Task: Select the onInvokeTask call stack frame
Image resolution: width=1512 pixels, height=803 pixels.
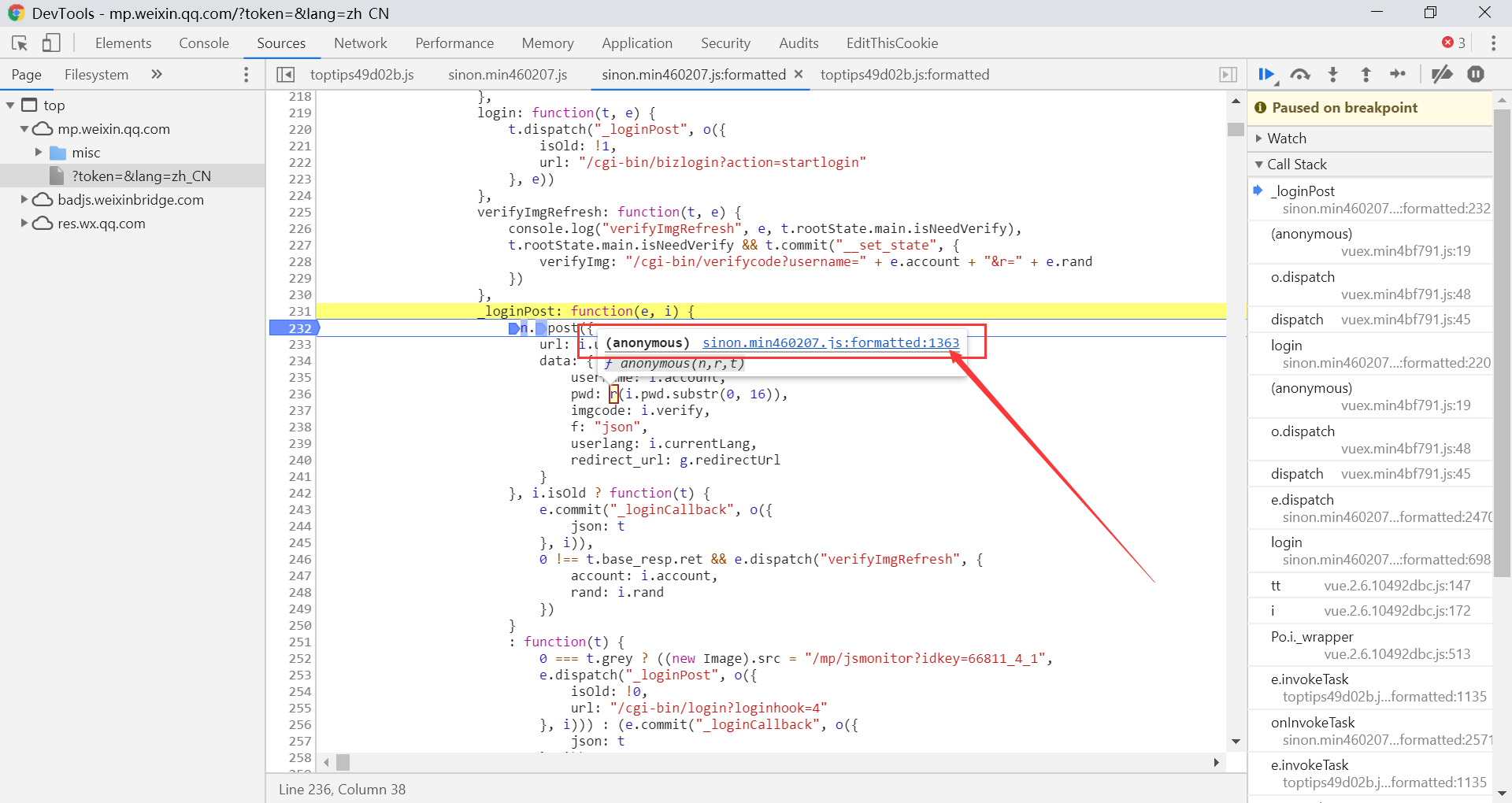Action: point(1371,731)
